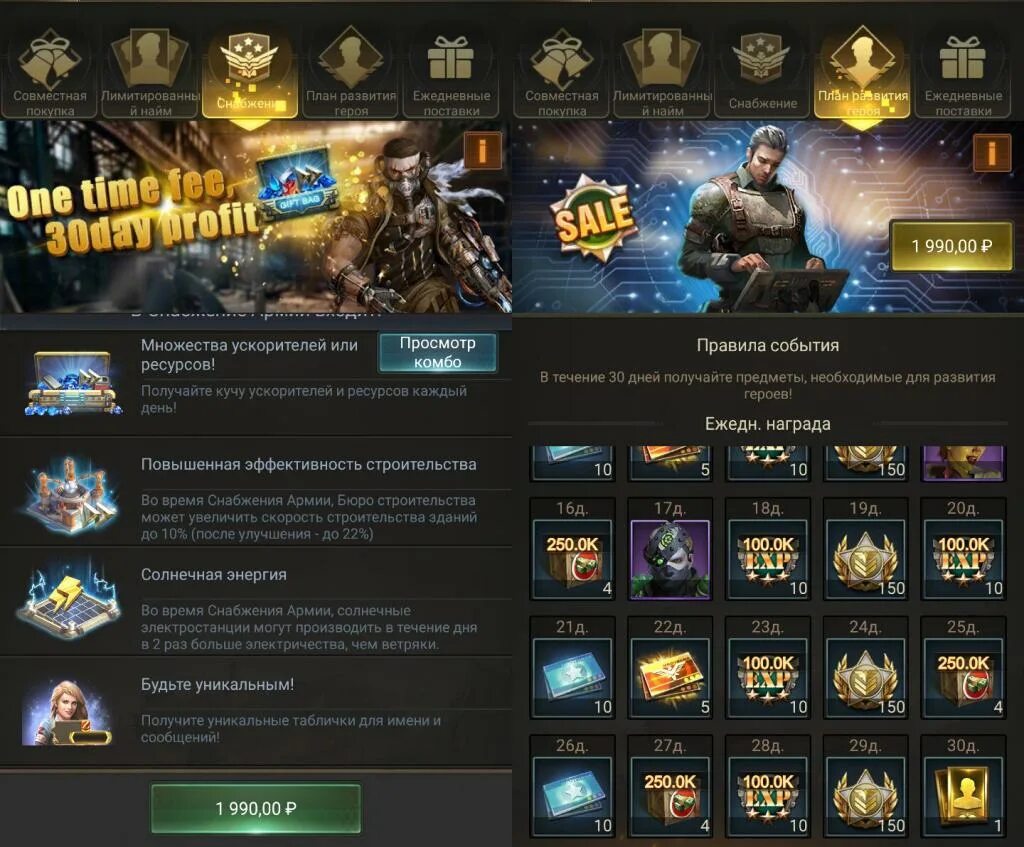This screenshot has width=1024, height=847.
Task: Switch to the right Ежедневные поставки tab
Action: pos(963,72)
